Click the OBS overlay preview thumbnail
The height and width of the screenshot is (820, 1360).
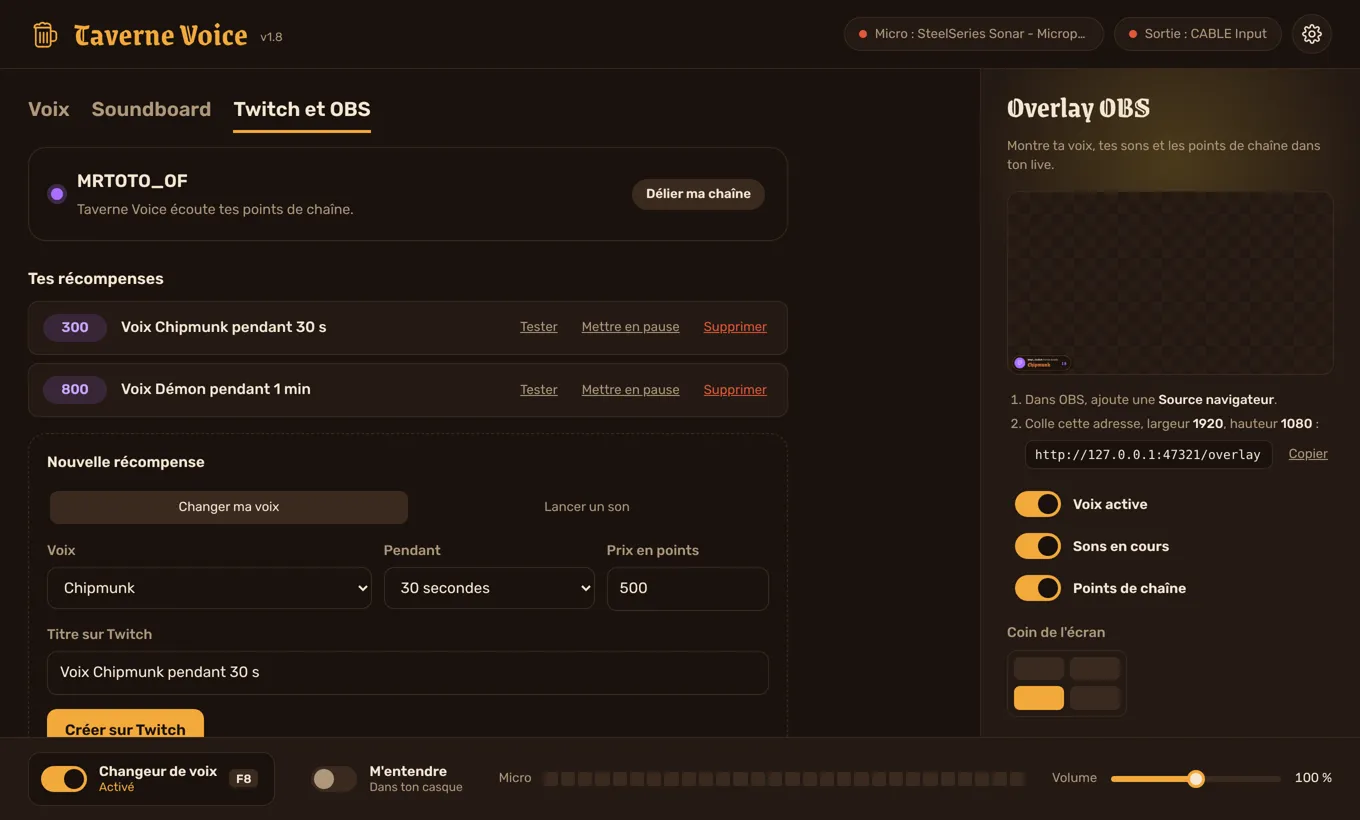pos(1170,283)
